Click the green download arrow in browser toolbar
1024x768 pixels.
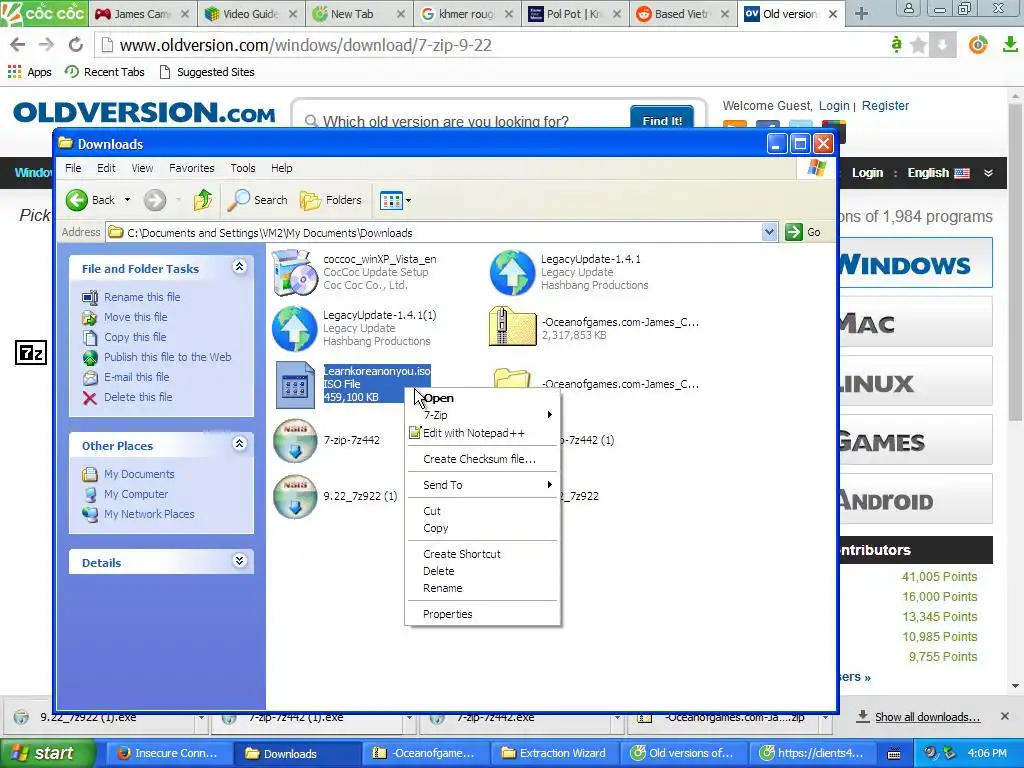1010,44
